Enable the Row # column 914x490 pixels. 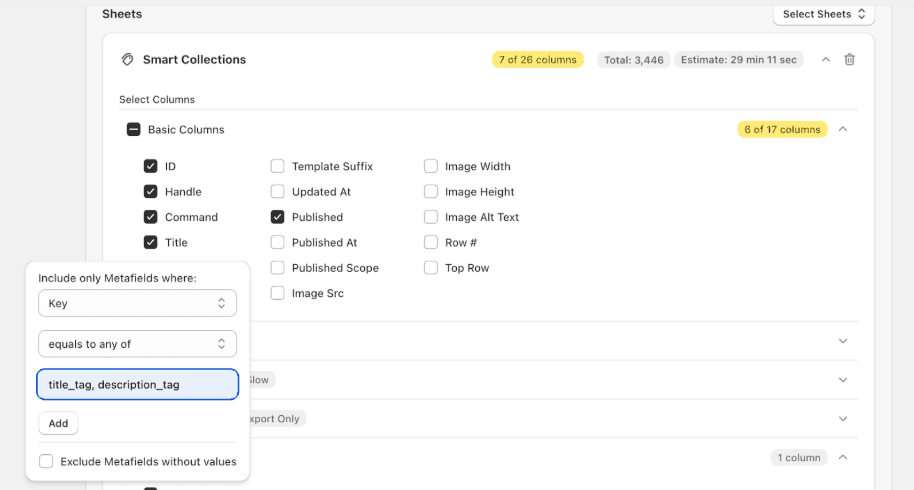coord(431,242)
